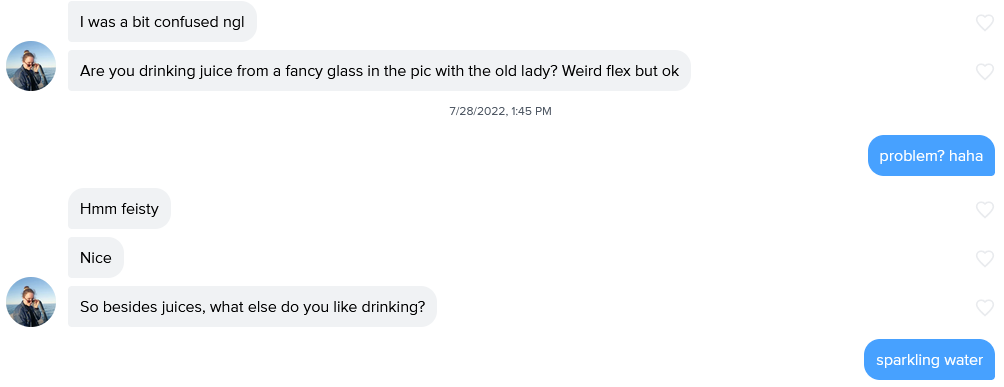This screenshot has width=1004, height=387.
Task: Like the "Nice" message with its heart
Action: [x=984, y=258]
